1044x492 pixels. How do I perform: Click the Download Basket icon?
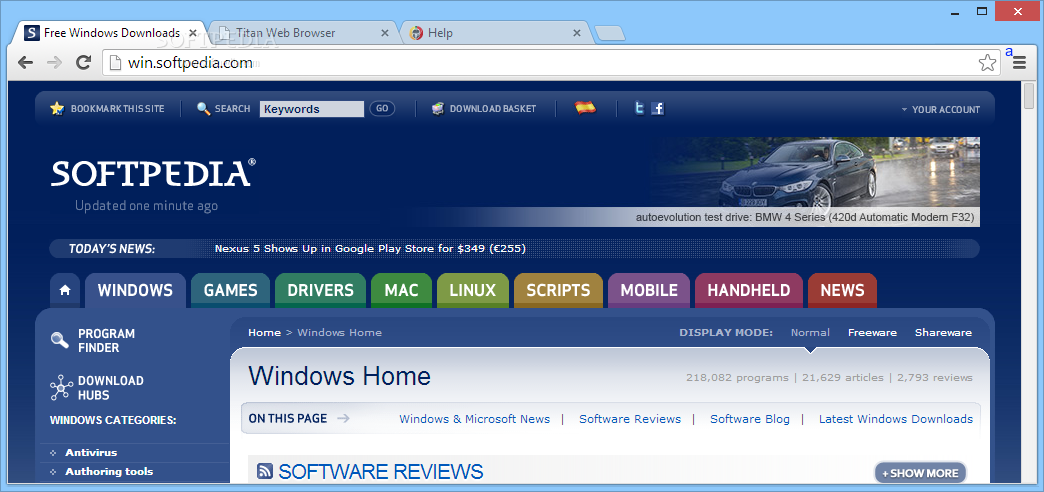pyautogui.click(x=437, y=109)
